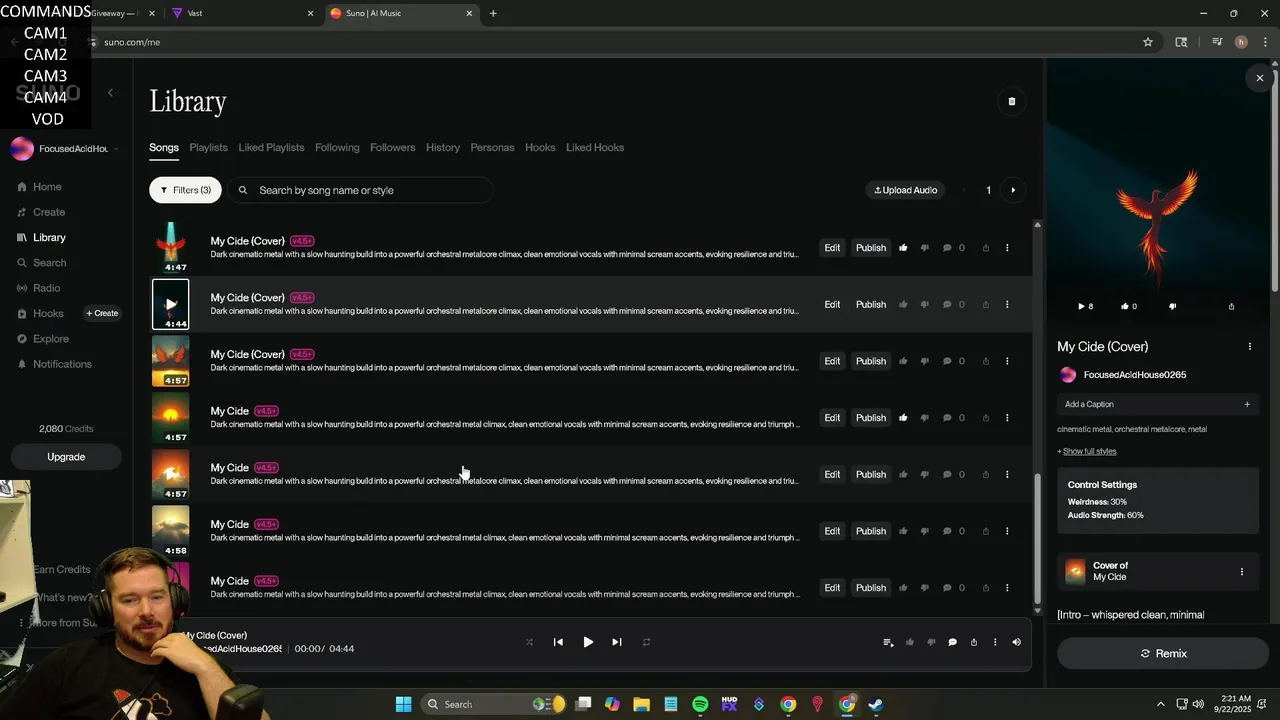Share the song from the bottom player bar
The image size is (1280, 720).
click(974, 642)
